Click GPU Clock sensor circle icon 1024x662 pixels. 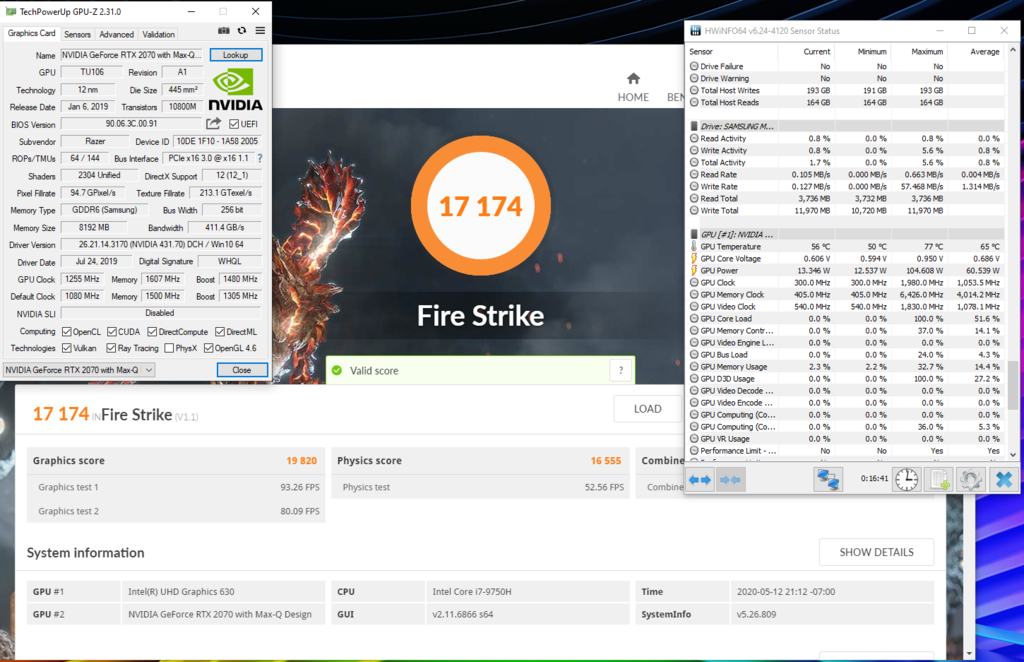click(x=694, y=283)
